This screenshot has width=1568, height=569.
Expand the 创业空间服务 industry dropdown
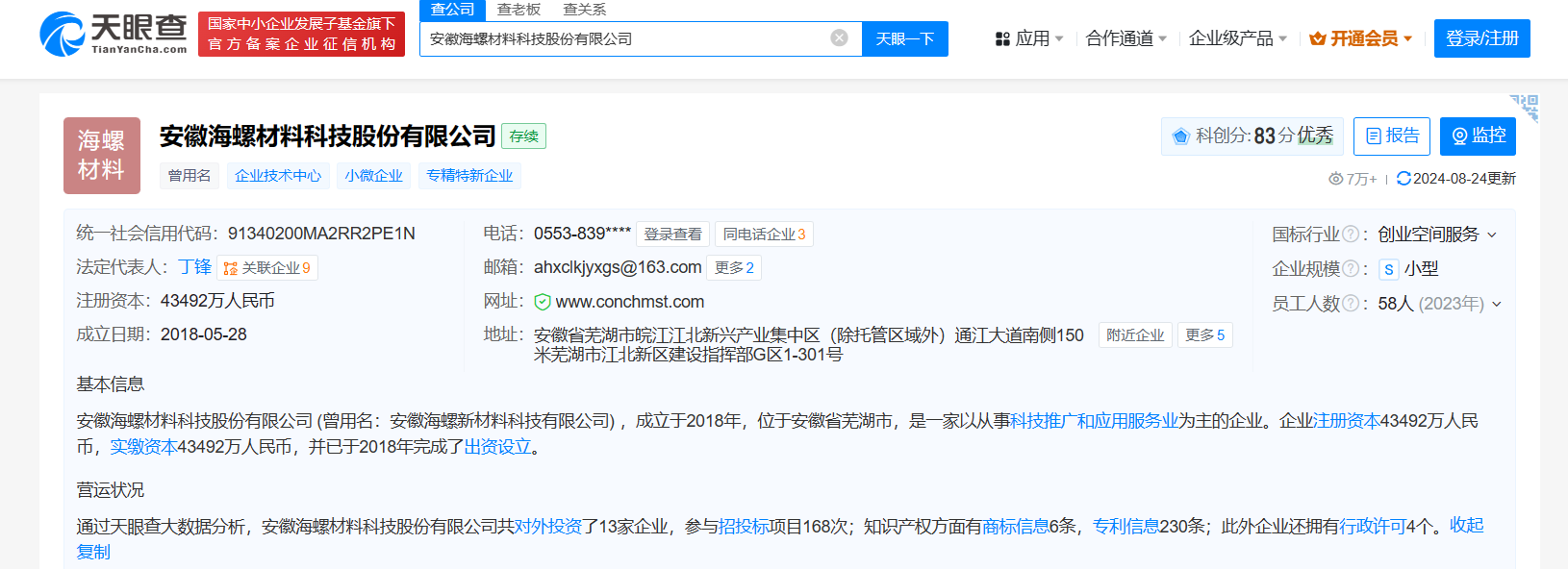[x=1437, y=235]
